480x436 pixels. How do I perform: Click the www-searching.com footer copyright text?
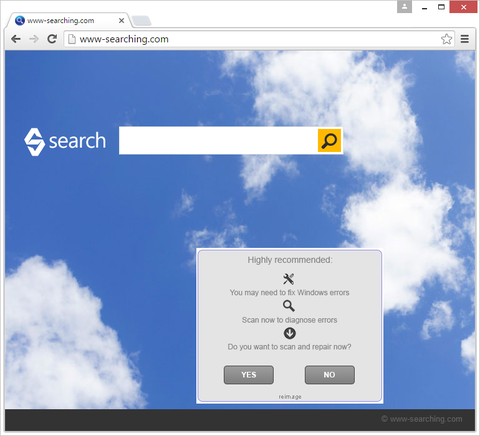[x=422, y=419]
